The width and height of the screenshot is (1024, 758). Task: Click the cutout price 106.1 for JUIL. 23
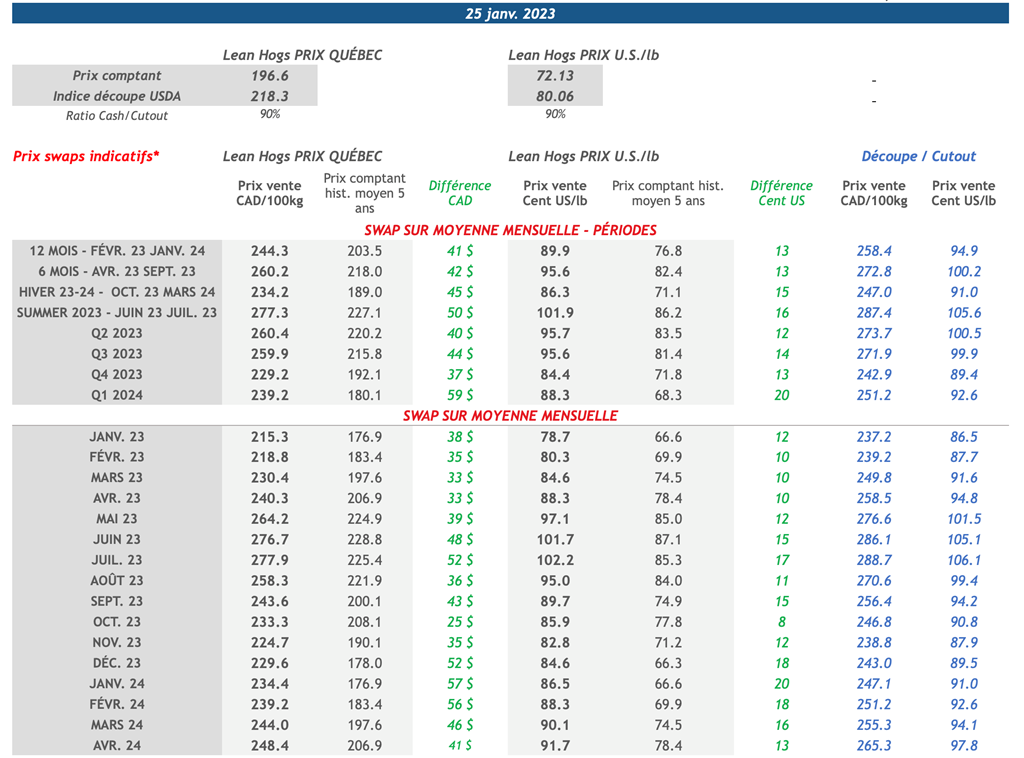click(963, 560)
